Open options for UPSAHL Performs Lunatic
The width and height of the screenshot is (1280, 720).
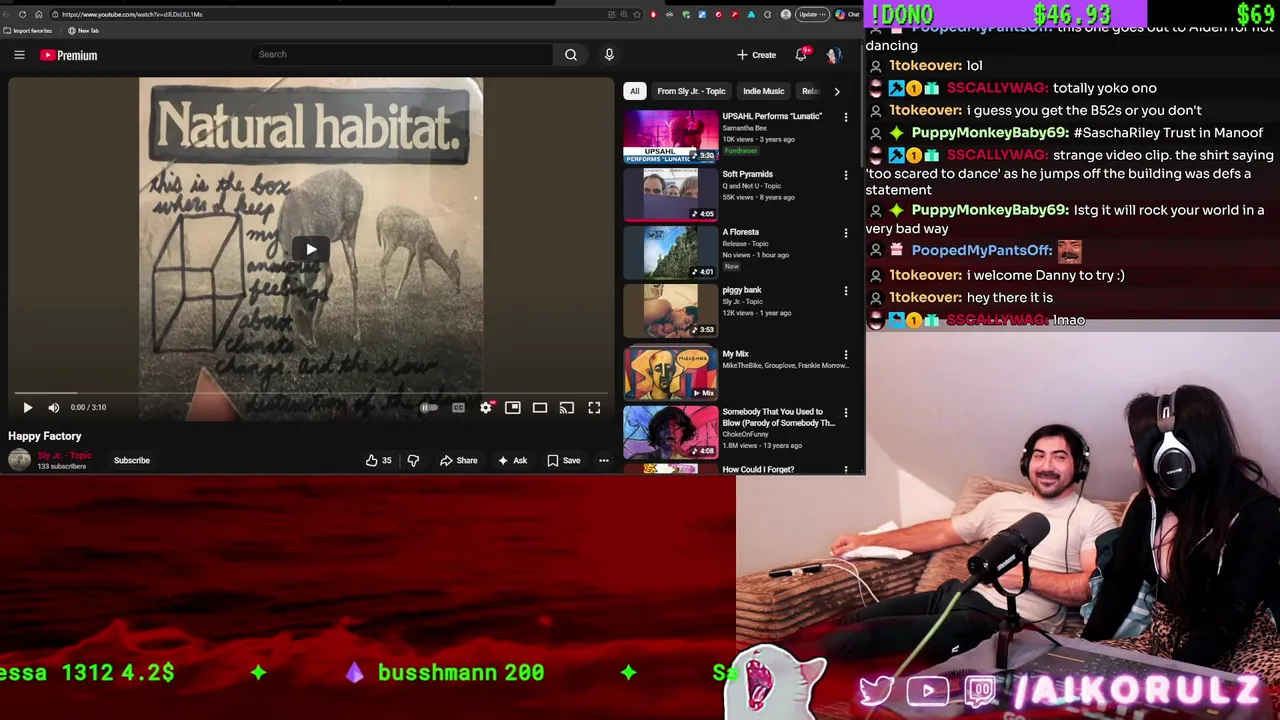(x=846, y=117)
